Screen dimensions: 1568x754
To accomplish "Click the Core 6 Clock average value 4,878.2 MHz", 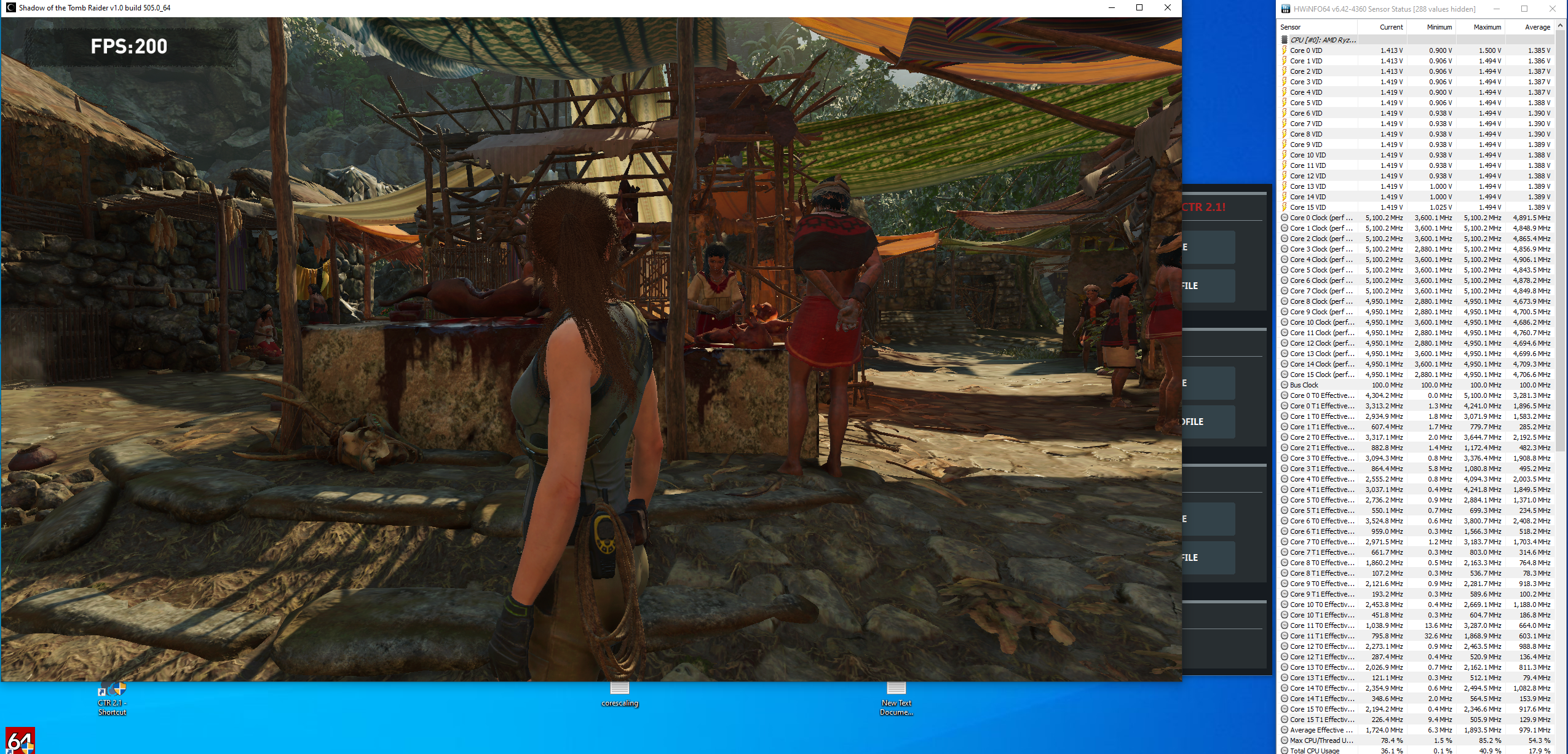I will pyautogui.click(x=1532, y=280).
